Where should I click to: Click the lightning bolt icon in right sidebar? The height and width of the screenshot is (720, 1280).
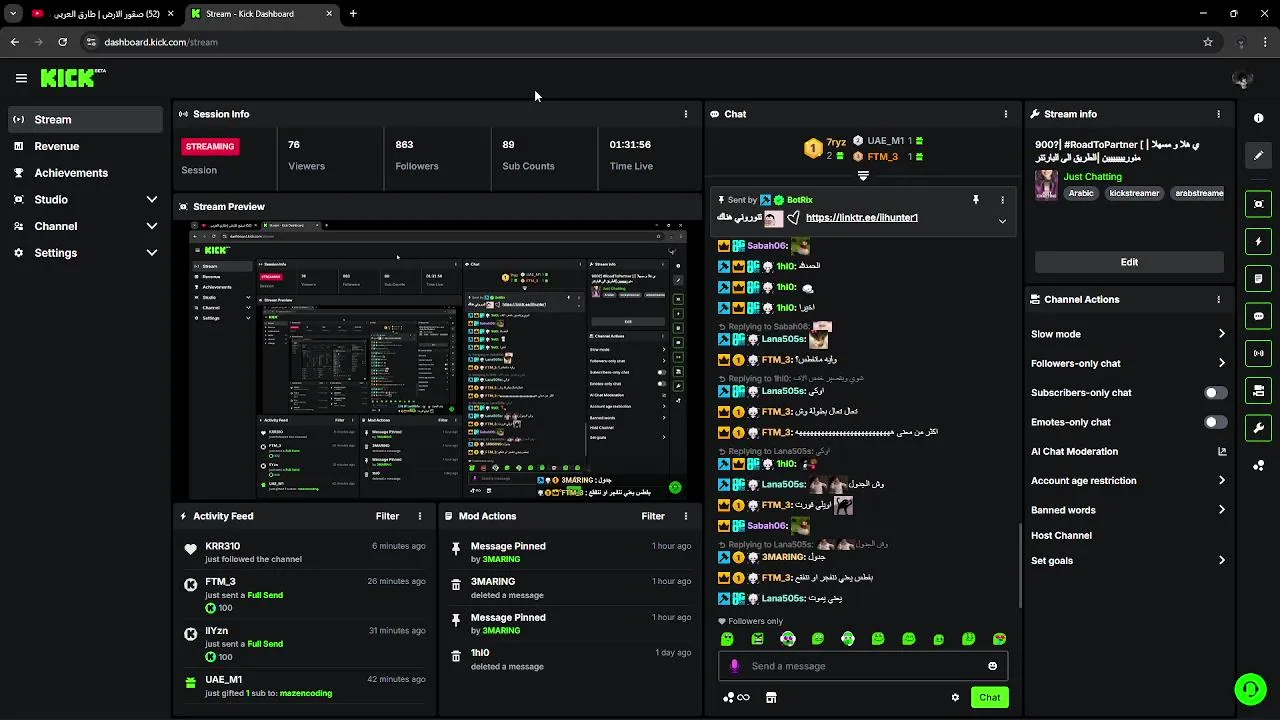tap(1258, 241)
